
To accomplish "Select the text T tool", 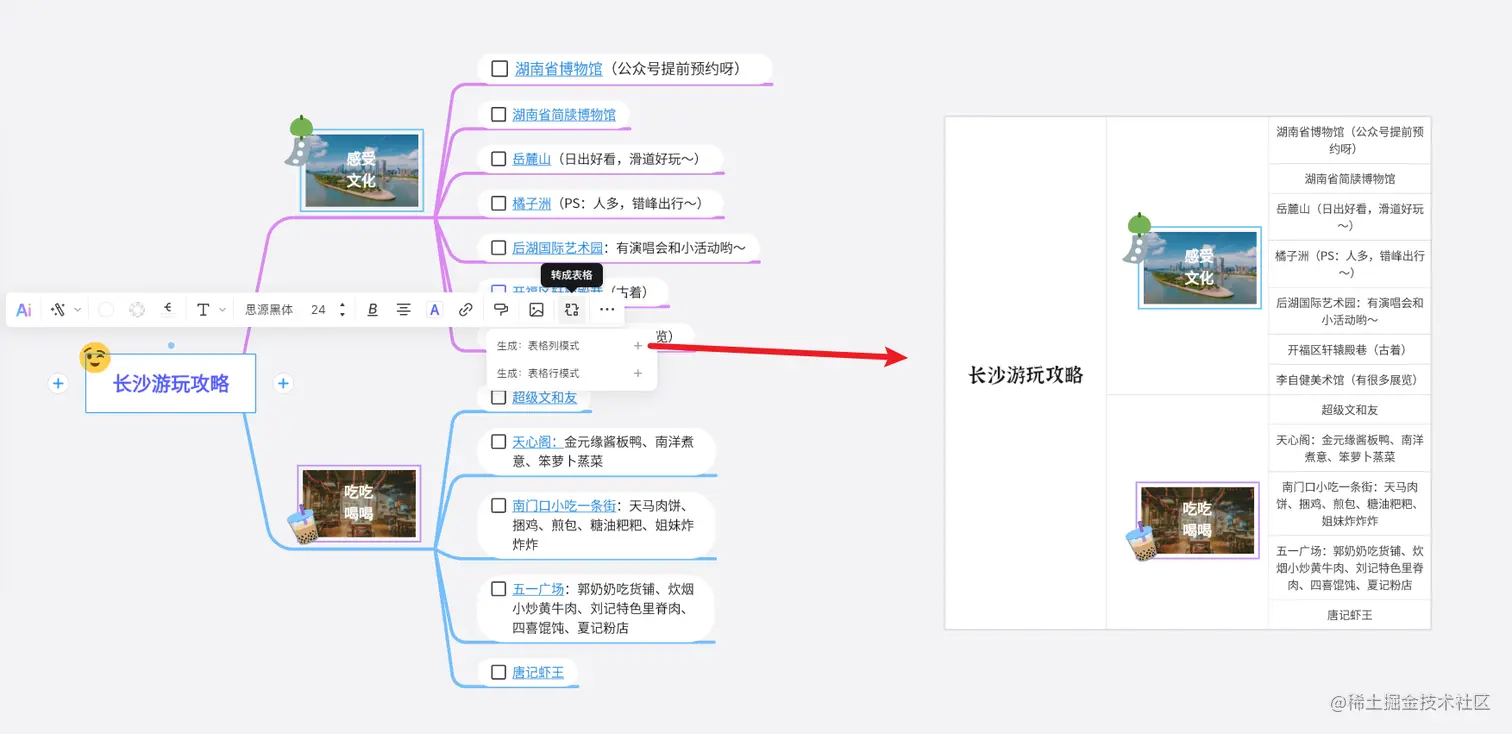I will pyautogui.click(x=203, y=310).
